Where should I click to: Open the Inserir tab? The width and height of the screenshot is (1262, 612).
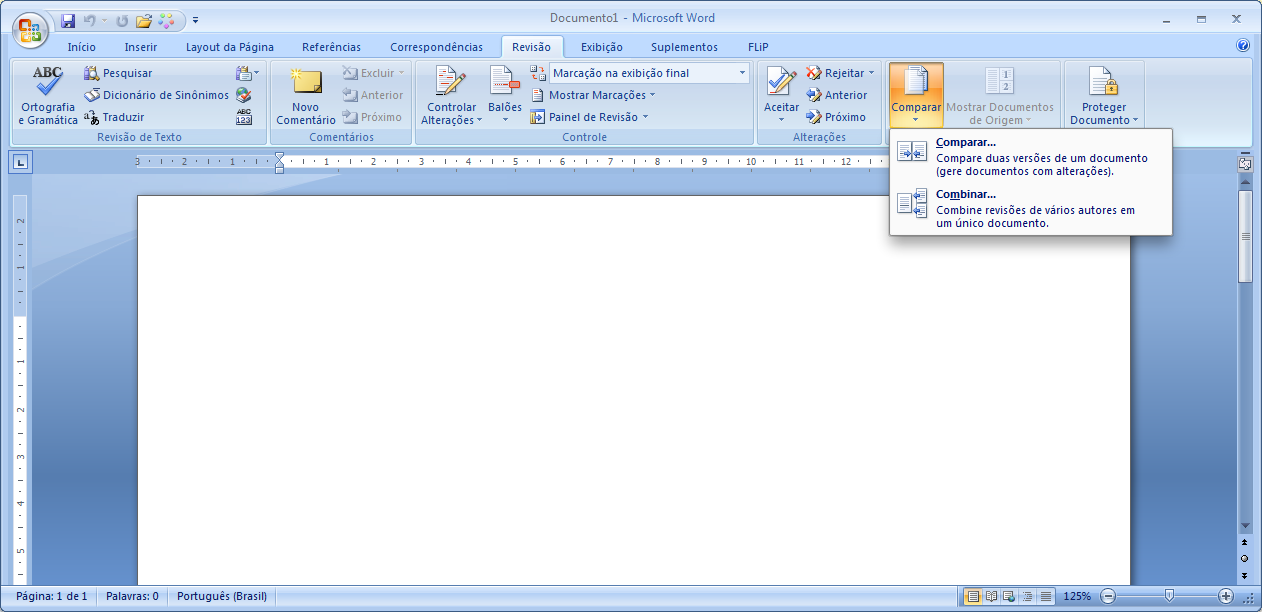click(141, 47)
